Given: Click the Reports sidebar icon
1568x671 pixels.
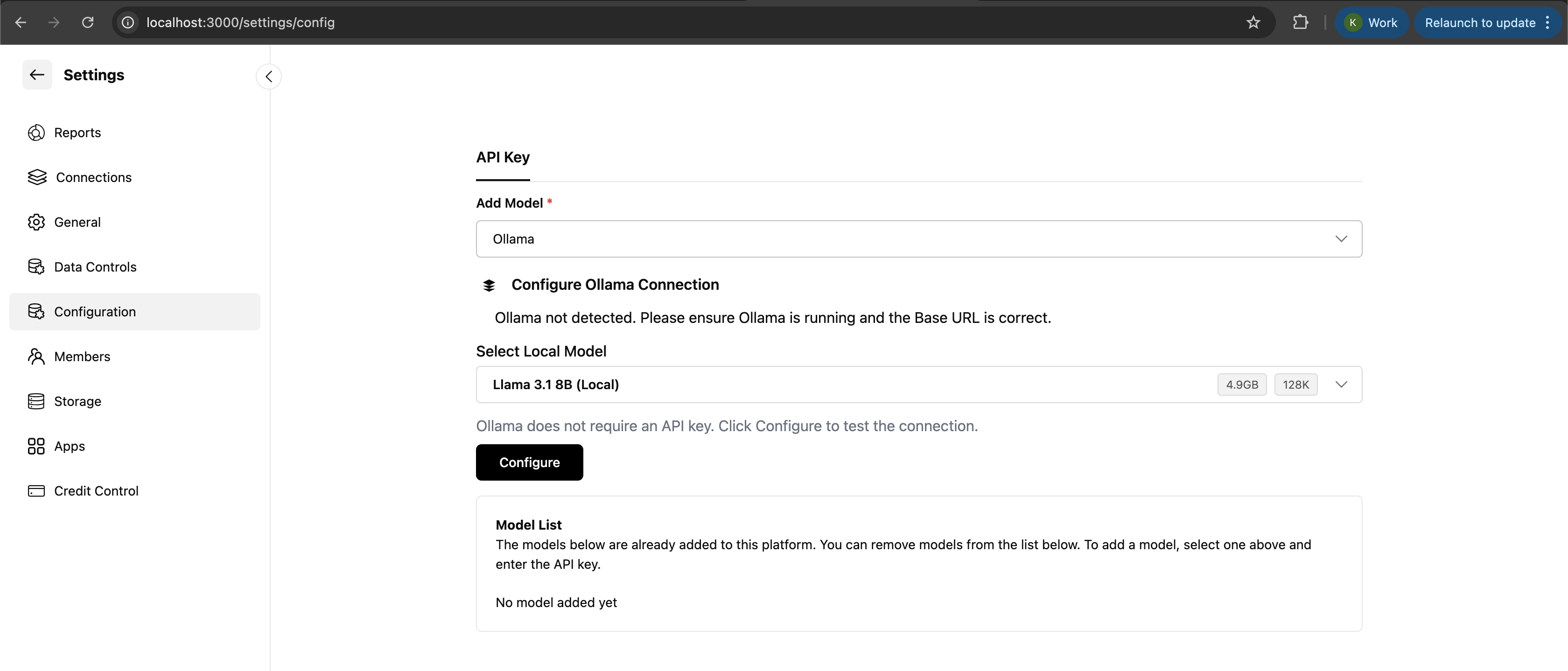Looking at the screenshot, I should (36, 133).
